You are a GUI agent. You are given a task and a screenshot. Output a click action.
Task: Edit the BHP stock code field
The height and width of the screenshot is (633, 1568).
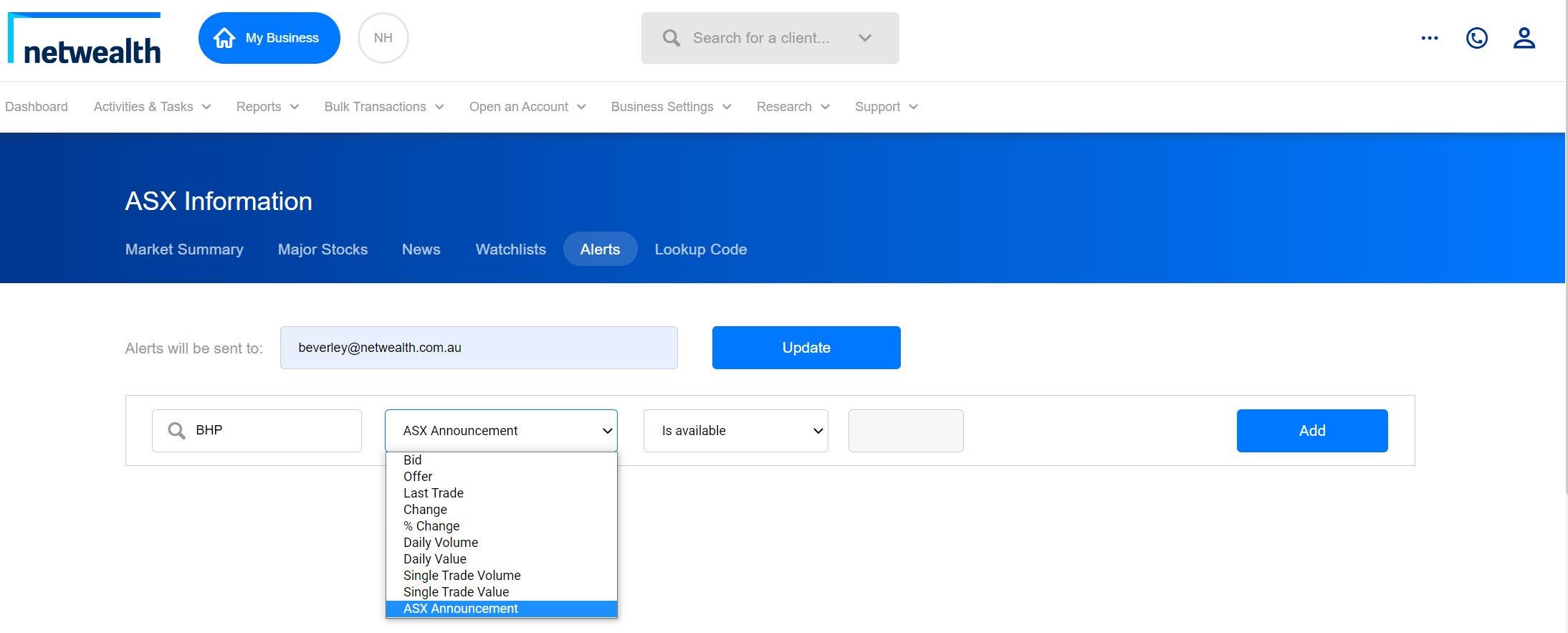257,431
